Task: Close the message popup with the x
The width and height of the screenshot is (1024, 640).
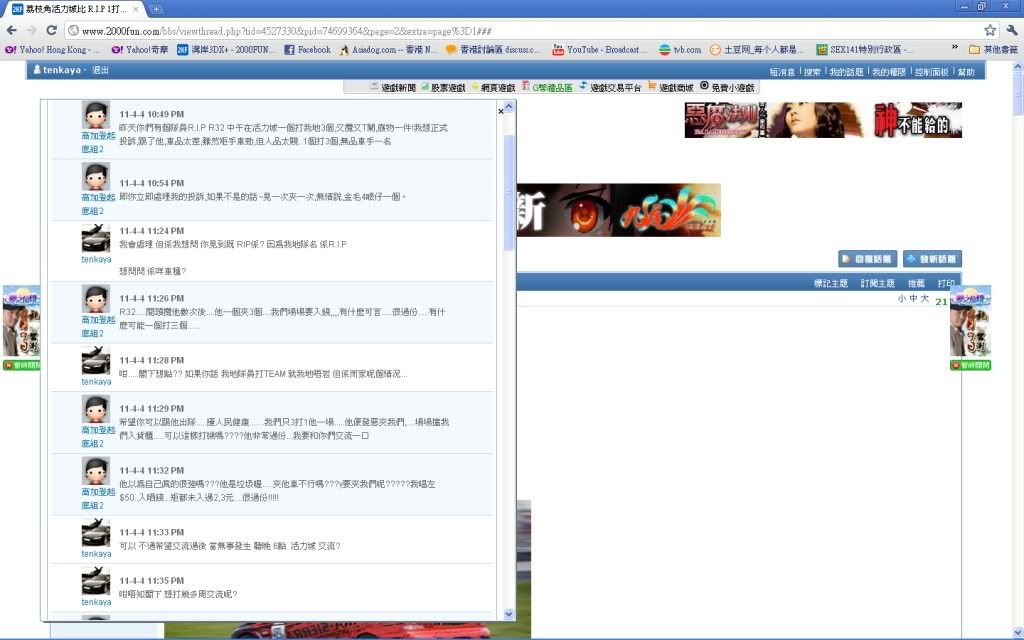Action: click(x=501, y=111)
